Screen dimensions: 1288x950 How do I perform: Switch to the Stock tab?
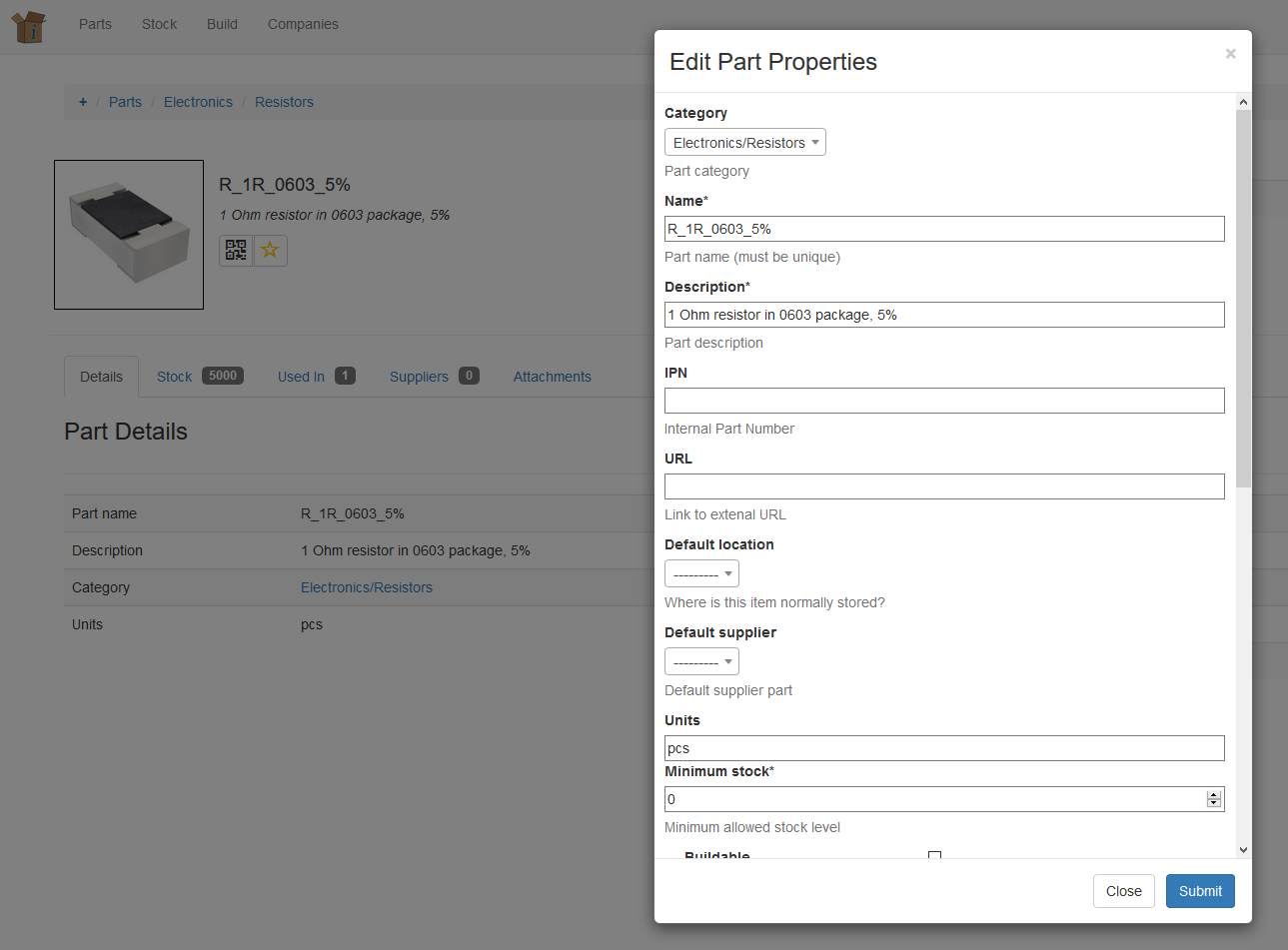pyautogui.click(x=199, y=377)
